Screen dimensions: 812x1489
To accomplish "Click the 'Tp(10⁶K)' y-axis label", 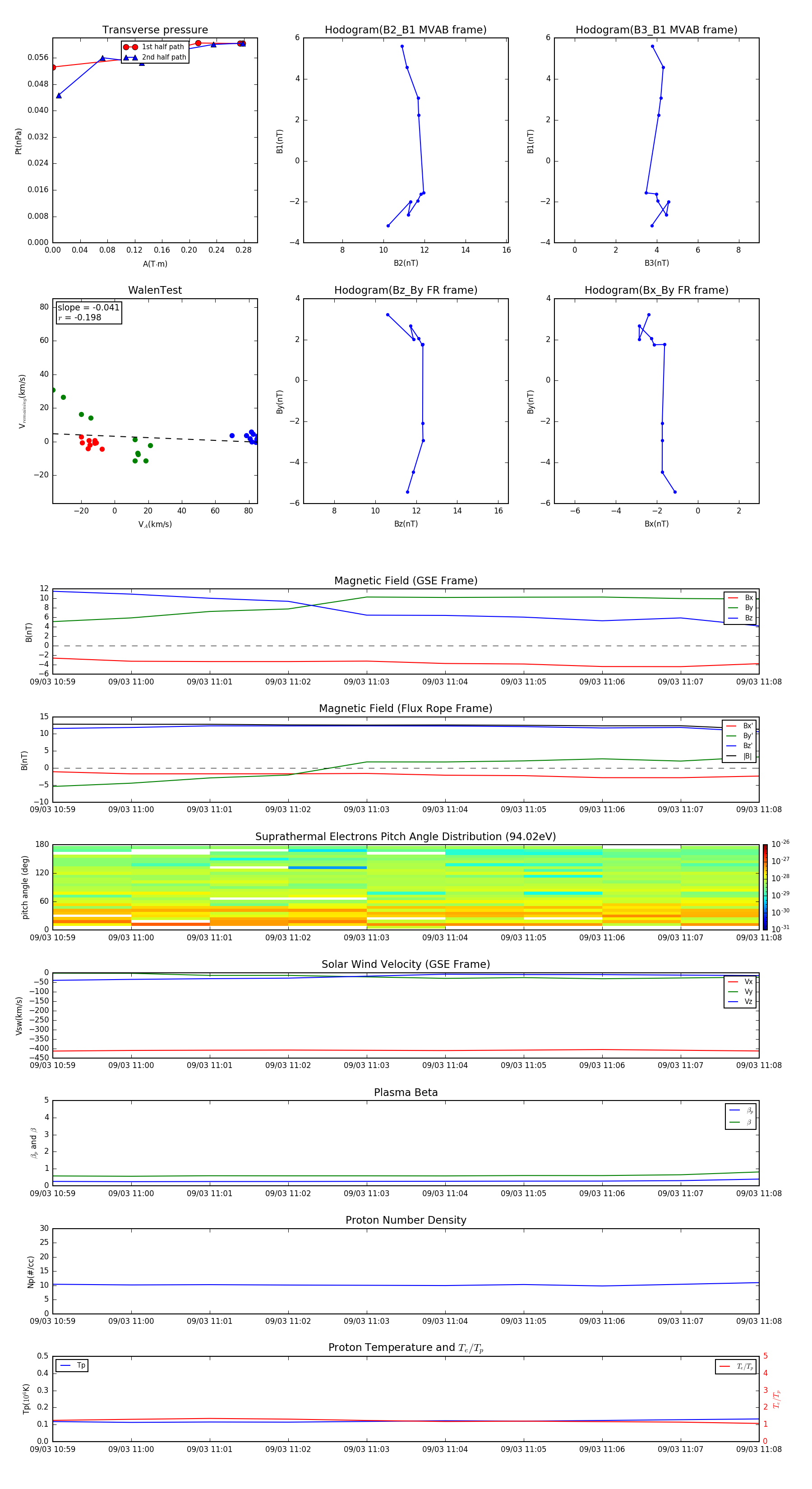I will pyautogui.click(x=26, y=1399).
